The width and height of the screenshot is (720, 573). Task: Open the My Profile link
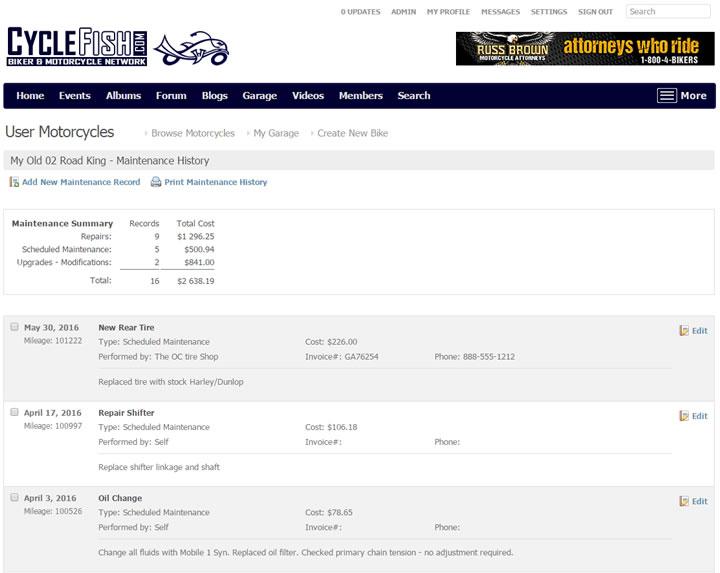[x=448, y=12]
